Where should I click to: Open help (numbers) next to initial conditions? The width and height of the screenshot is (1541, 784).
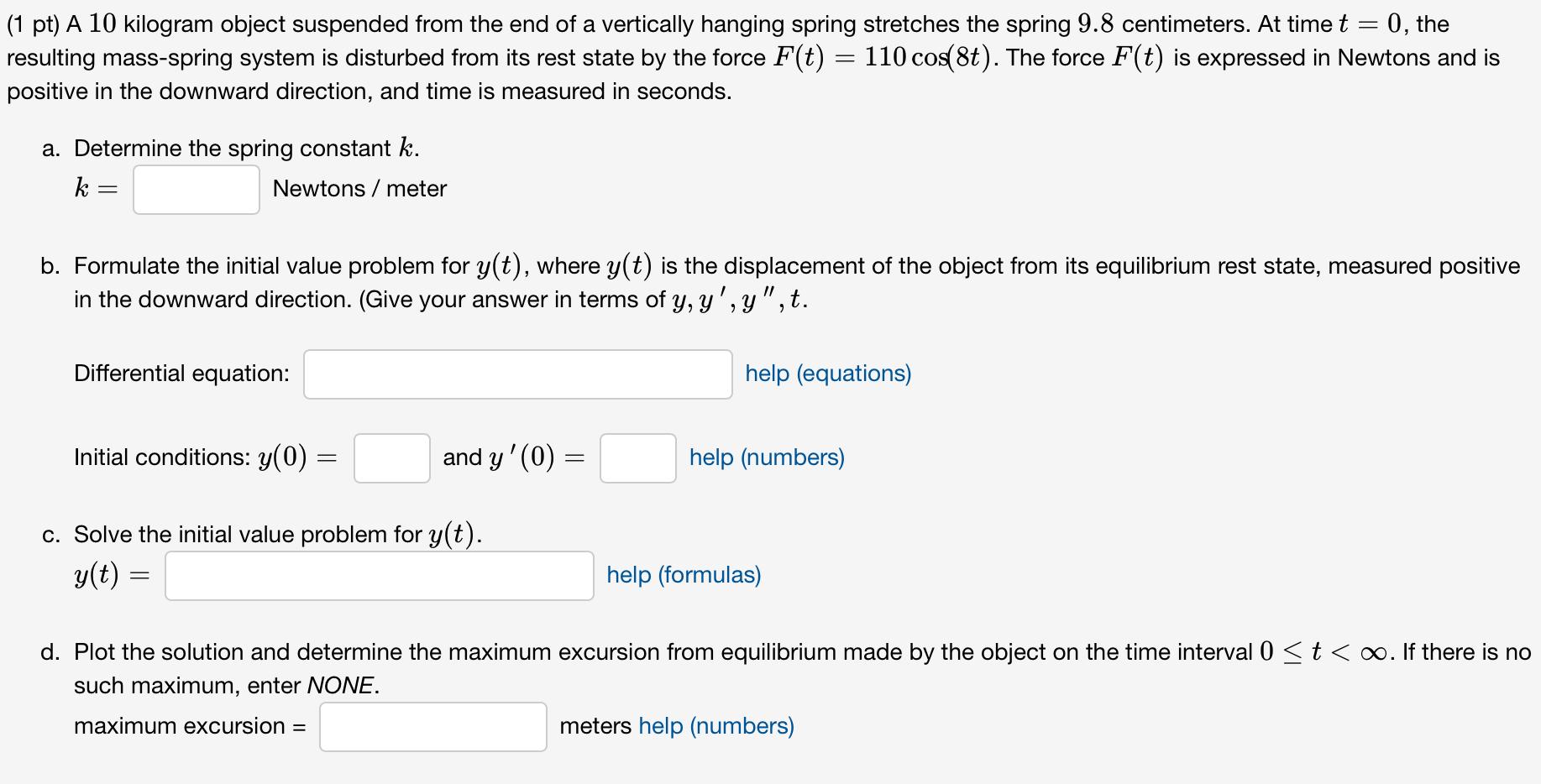[765, 457]
